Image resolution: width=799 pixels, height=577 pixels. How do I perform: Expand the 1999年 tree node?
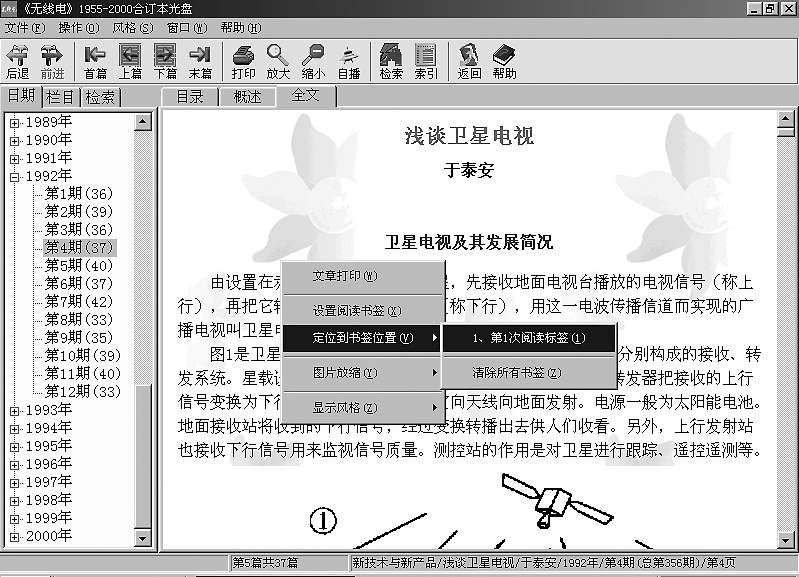tap(14, 519)
